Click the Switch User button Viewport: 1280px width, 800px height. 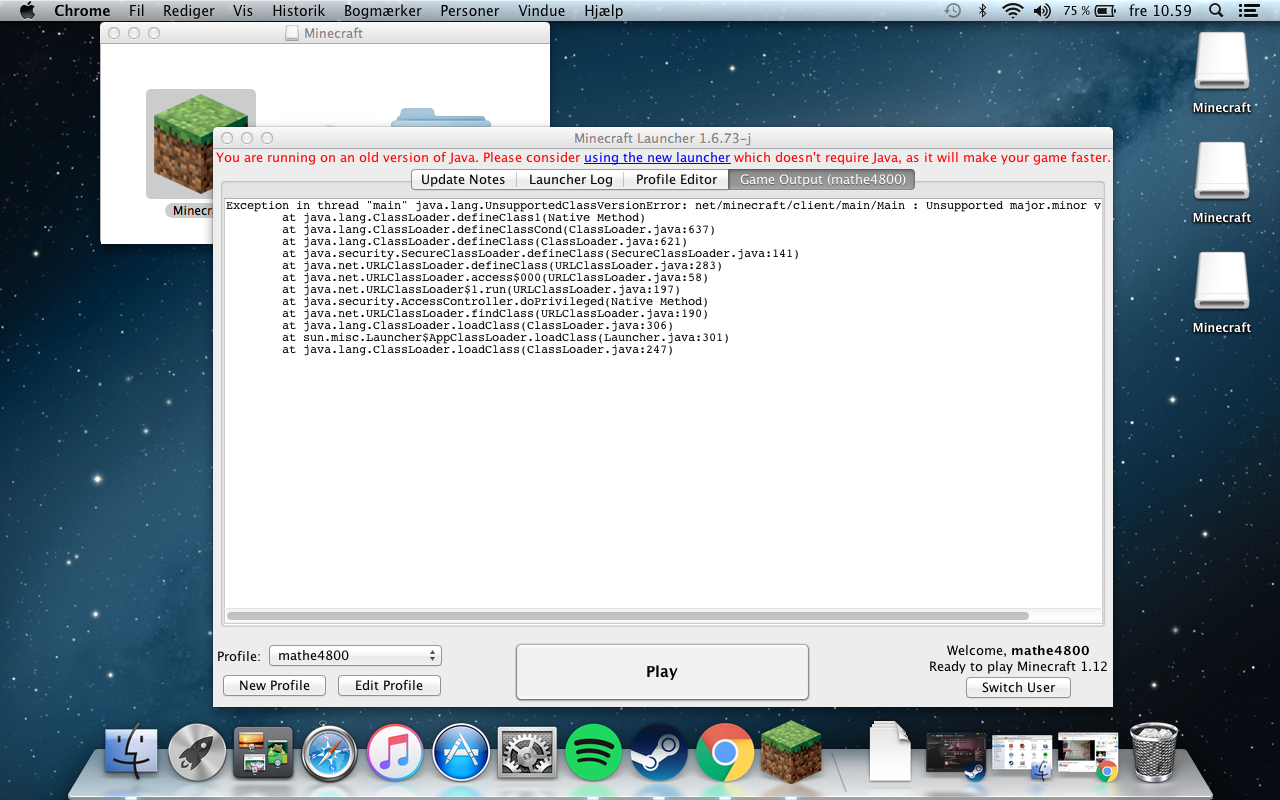1018,687
